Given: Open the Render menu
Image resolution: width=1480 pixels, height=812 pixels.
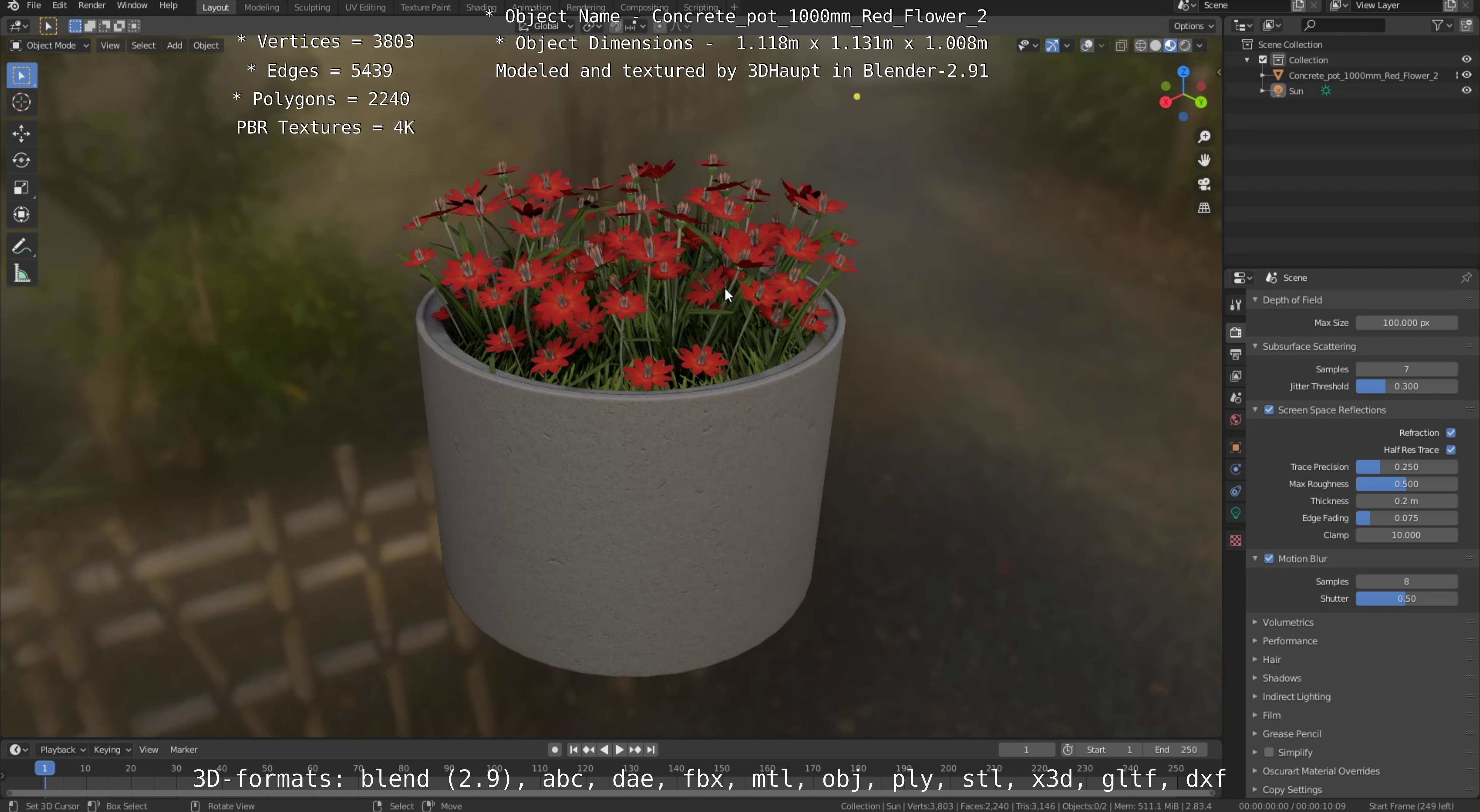Looking at the screenshot, I should pyautogui.click(x=92, y=6).
